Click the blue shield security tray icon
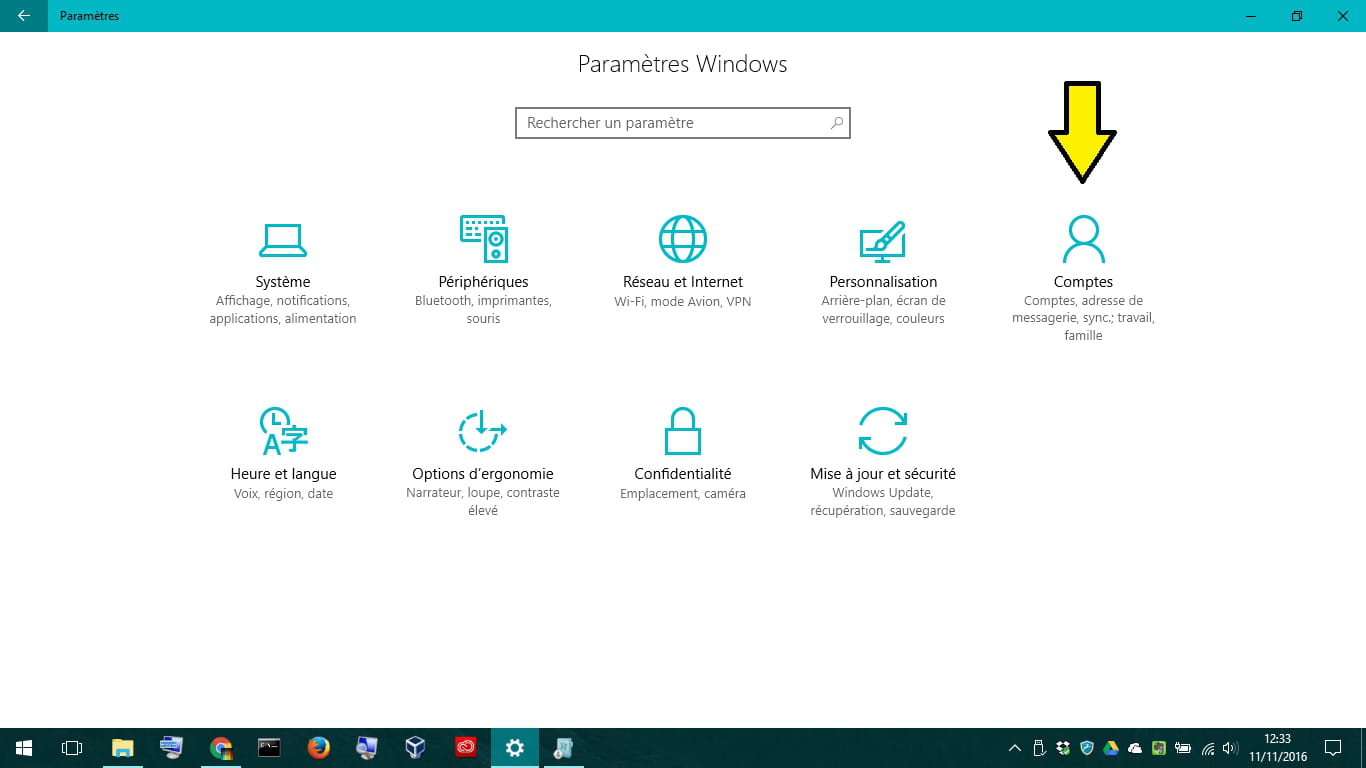This screenshot has height=768, width=1366. (x=1087, y=748)
